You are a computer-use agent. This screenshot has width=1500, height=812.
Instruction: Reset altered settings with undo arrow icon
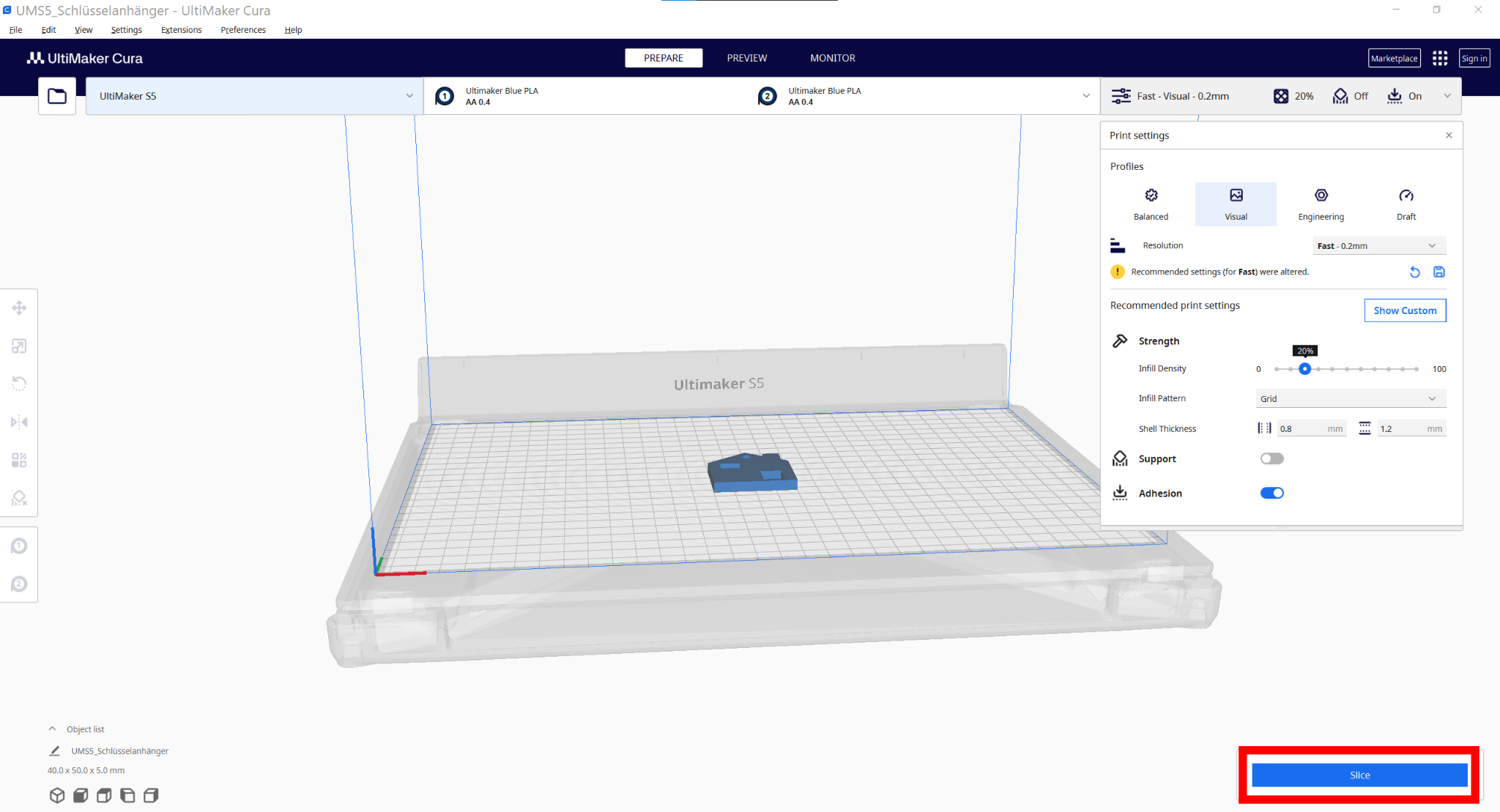pyautogui.click(x=1415, y=272)
